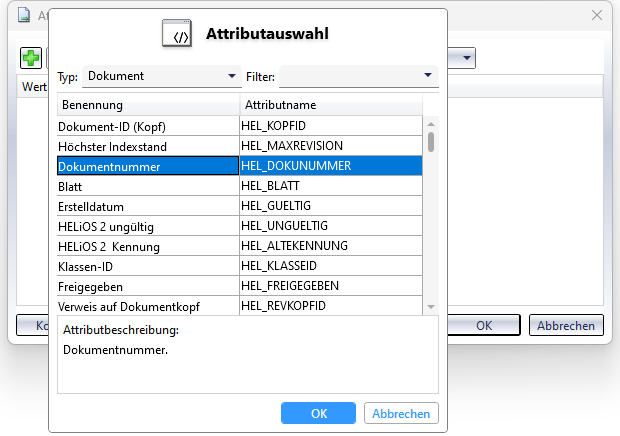Click the attribute list scroll-down arrow
Viewport: 620px width, 436px height.
coord(431,306)
